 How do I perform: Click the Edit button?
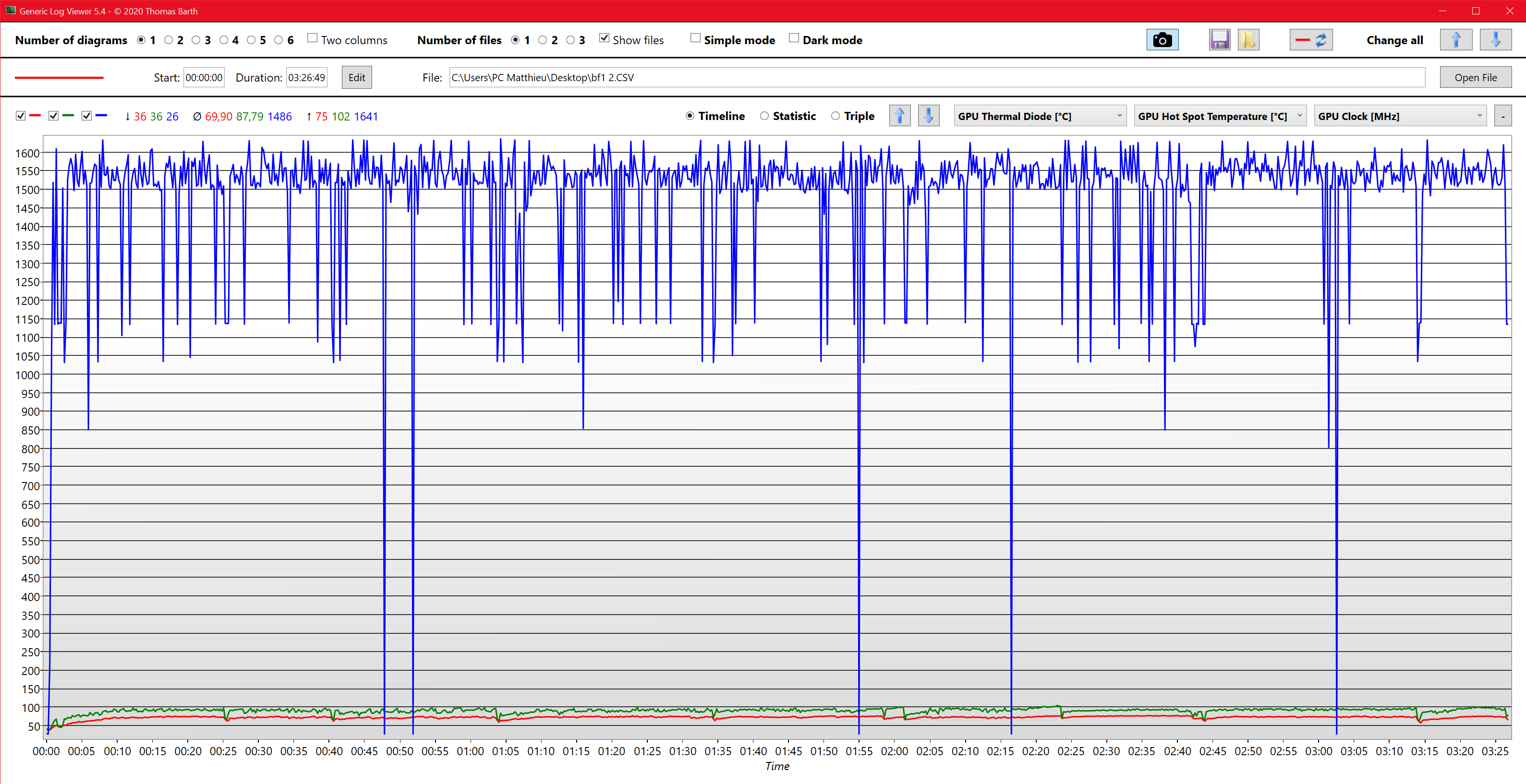357,78
